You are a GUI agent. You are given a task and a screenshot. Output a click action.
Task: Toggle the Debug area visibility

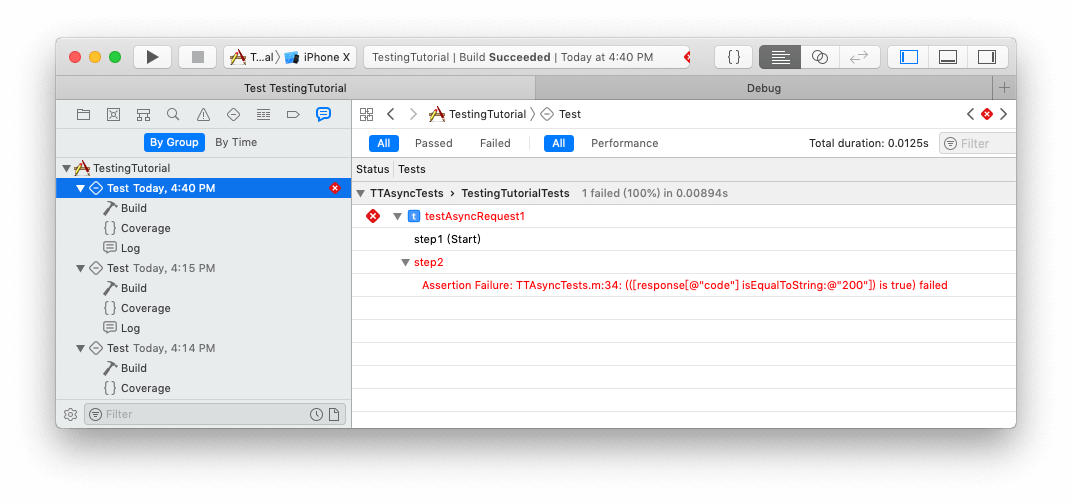[x=948, y=57]
